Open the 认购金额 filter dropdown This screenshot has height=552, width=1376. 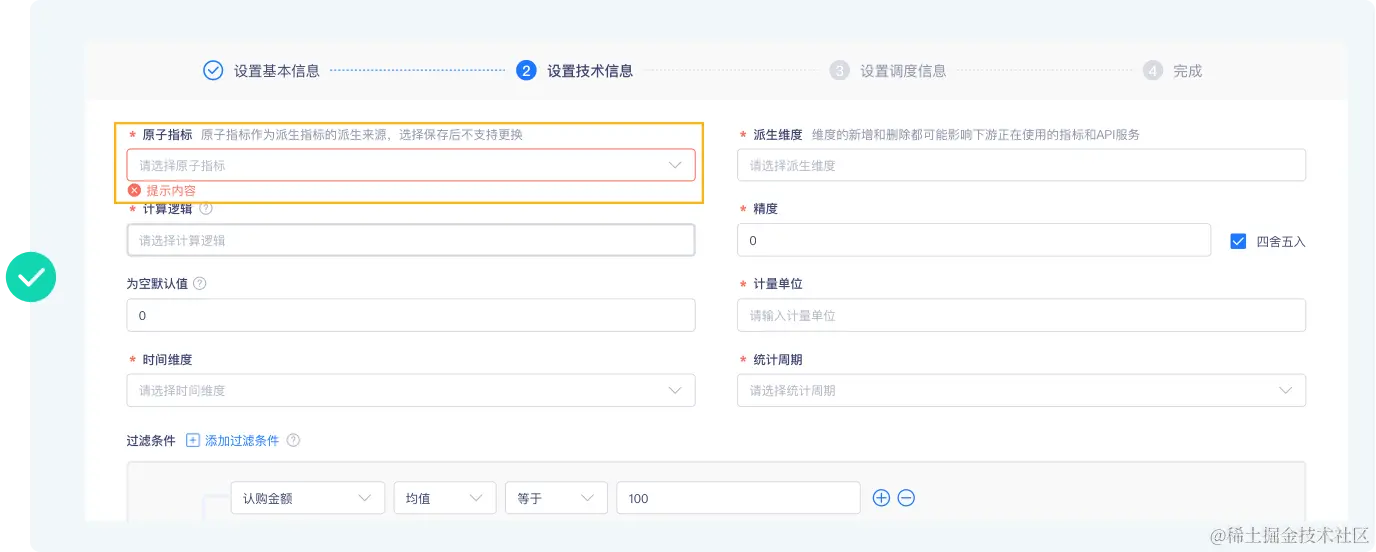(x=308, y=498)
